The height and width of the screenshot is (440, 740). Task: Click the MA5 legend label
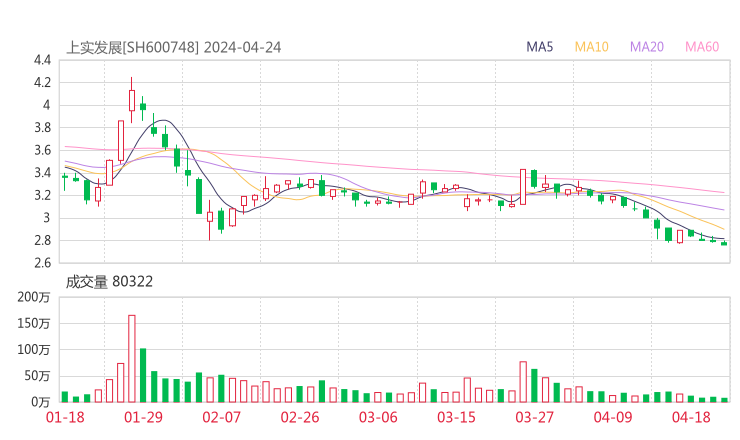coord(539,47)
